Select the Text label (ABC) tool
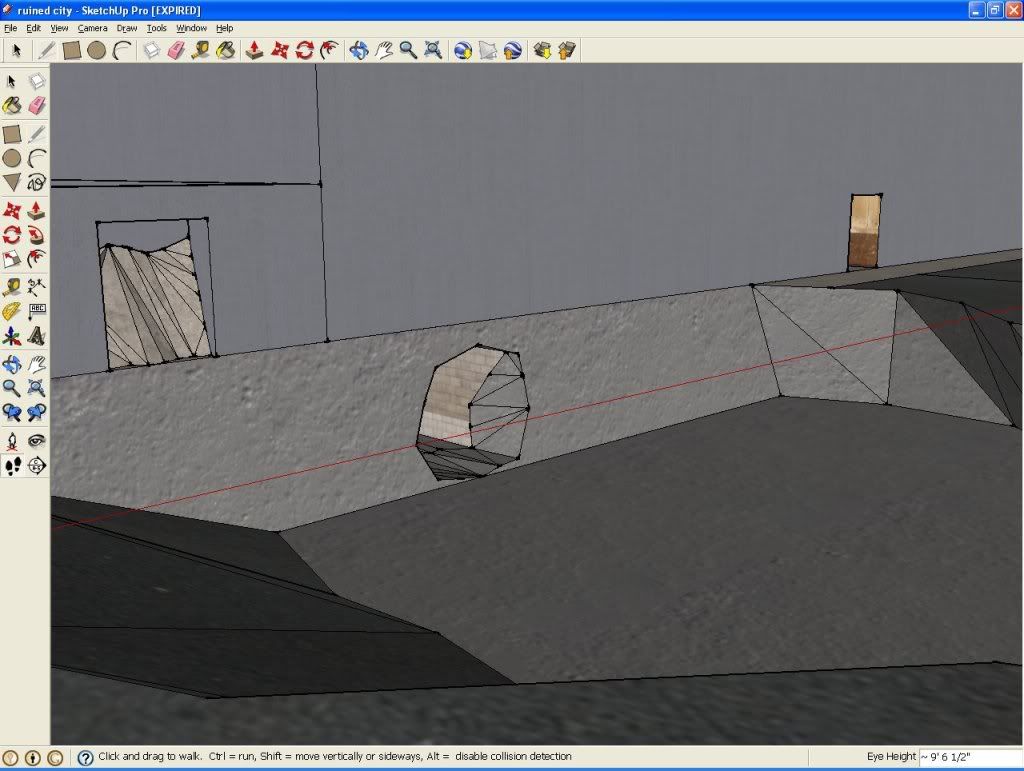This screenshot has height=771, width=1024. pyautogui.click(x=37, y=311)
